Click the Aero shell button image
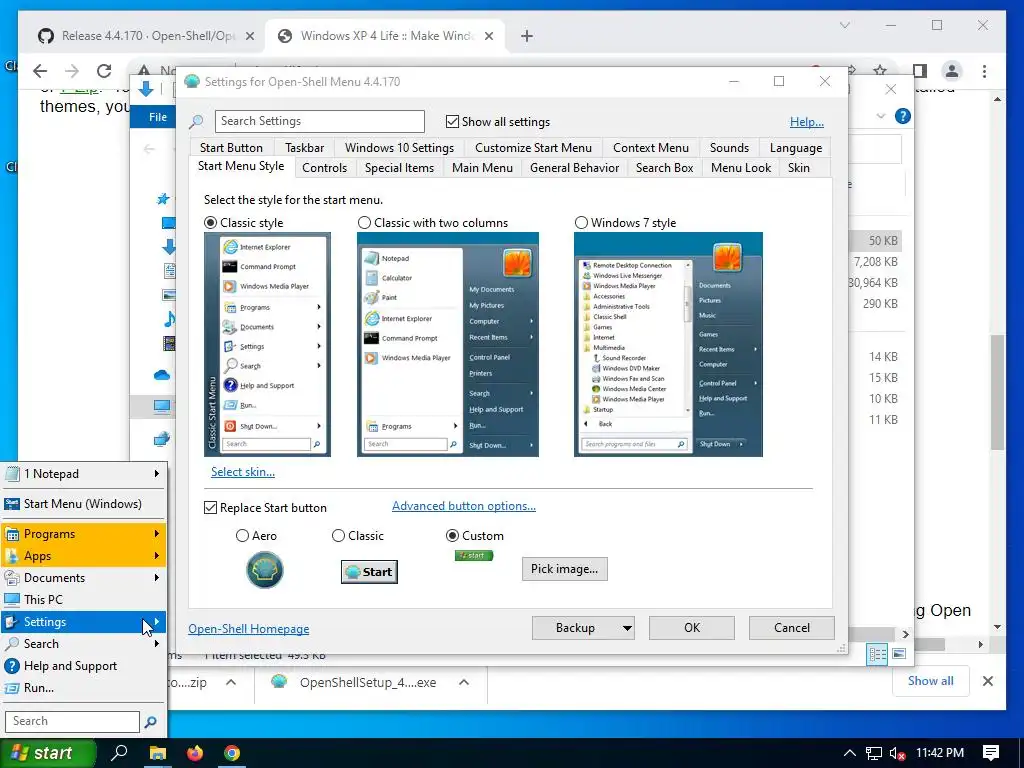The height and width of the screenshot is (768, 1024). (264, 569)
